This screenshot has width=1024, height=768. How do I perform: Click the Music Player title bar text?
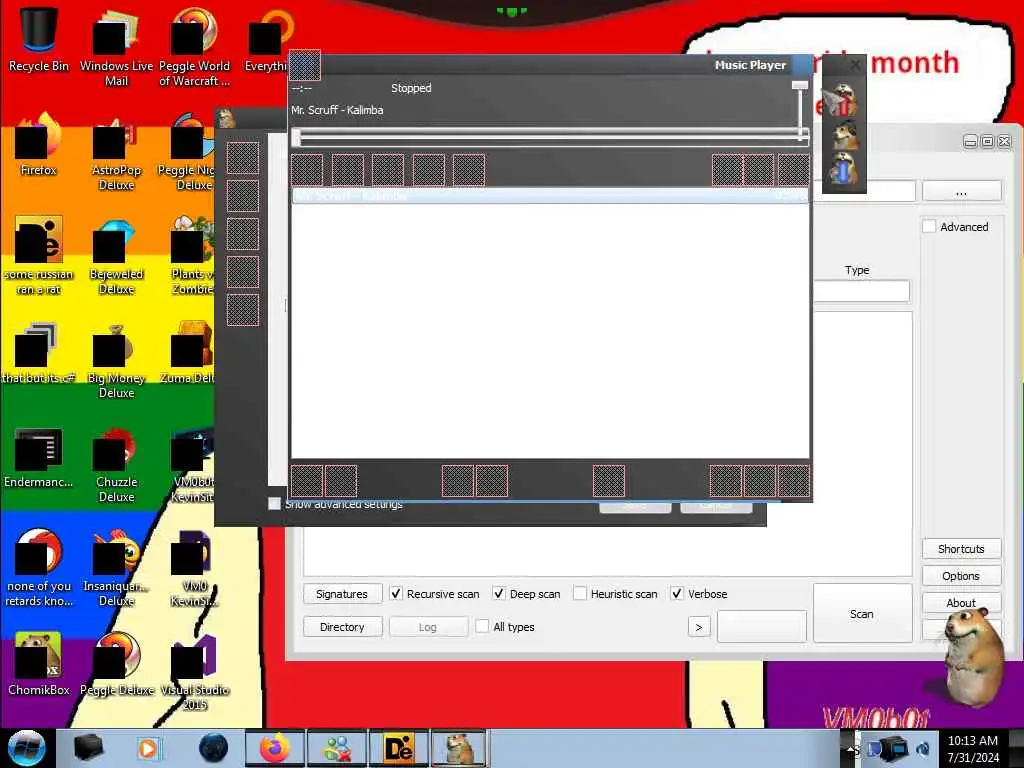tap(750, 65)
